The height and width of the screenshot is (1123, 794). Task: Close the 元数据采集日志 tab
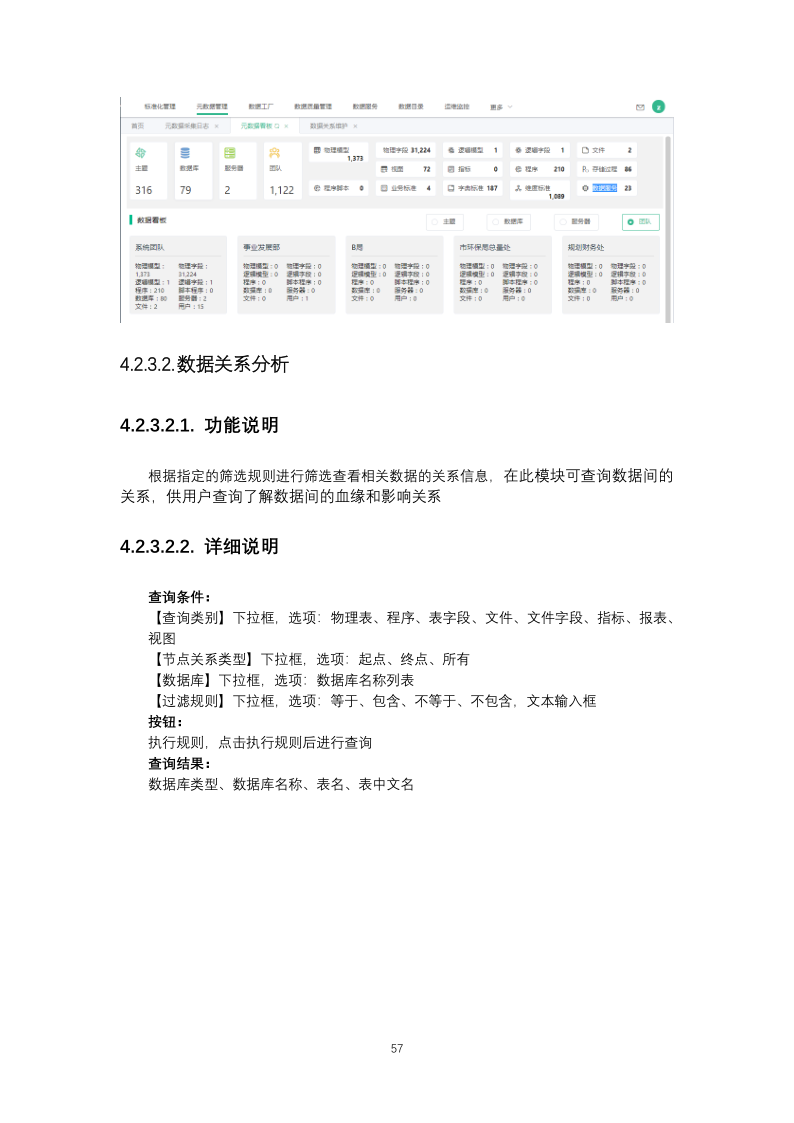(x=216, y=126)
